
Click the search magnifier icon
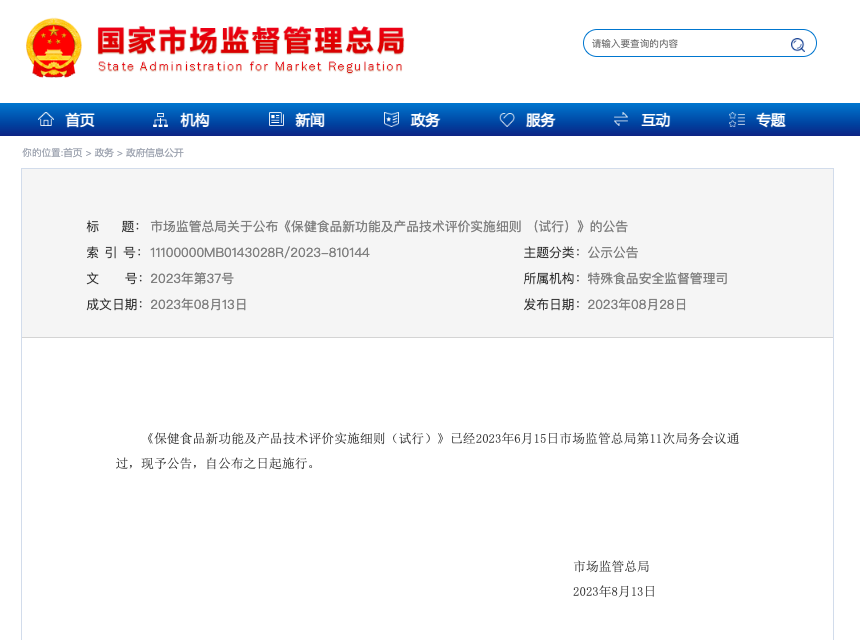click(797, 44)
